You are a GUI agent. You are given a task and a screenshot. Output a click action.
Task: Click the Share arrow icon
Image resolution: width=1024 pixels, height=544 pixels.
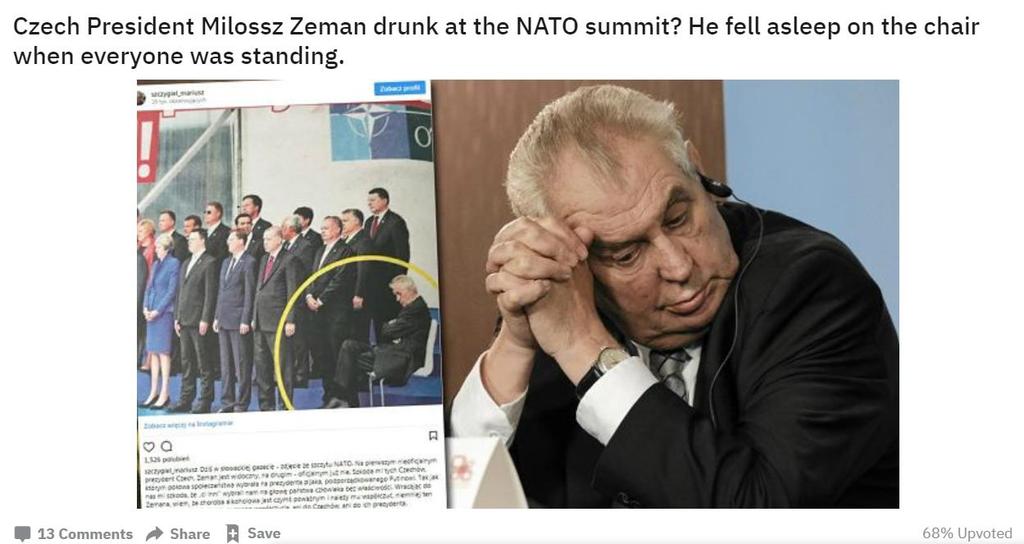pos(155,534)
